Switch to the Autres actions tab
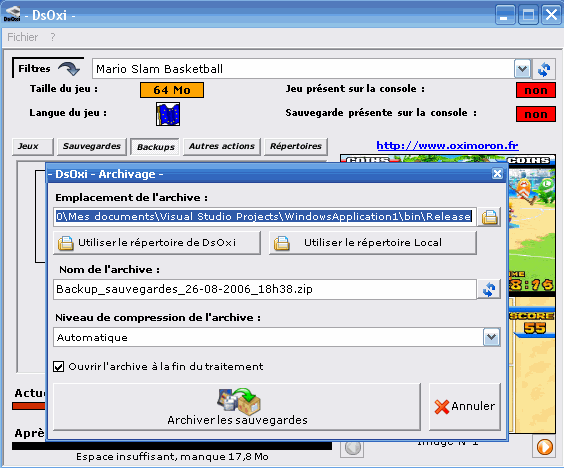564x468 pixels. pos(222,146)
